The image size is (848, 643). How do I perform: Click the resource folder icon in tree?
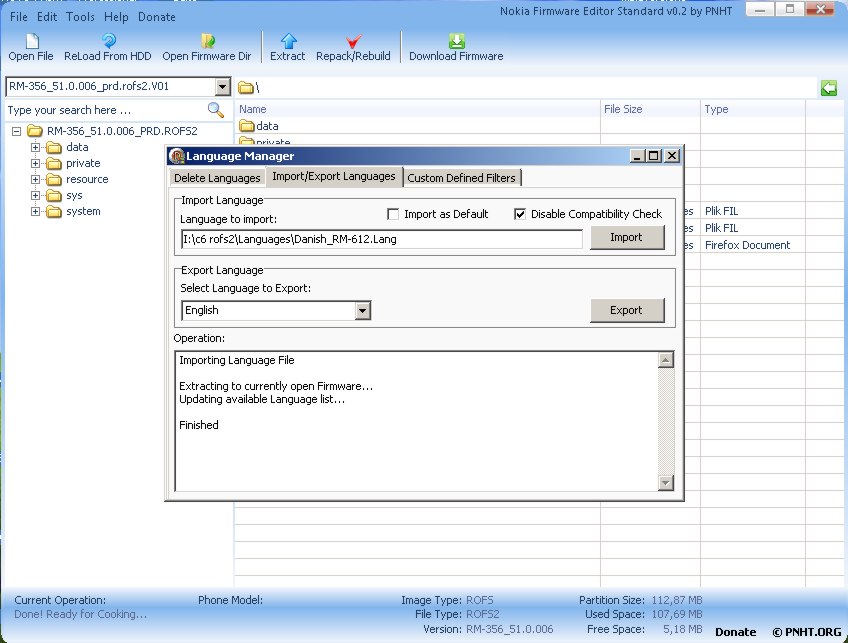coord(54,180)
